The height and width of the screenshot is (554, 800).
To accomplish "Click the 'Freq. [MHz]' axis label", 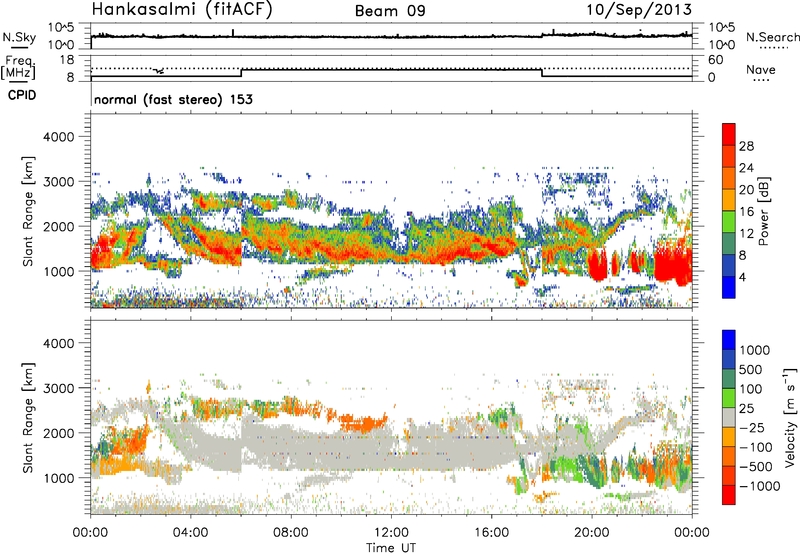I will (19, 68).
